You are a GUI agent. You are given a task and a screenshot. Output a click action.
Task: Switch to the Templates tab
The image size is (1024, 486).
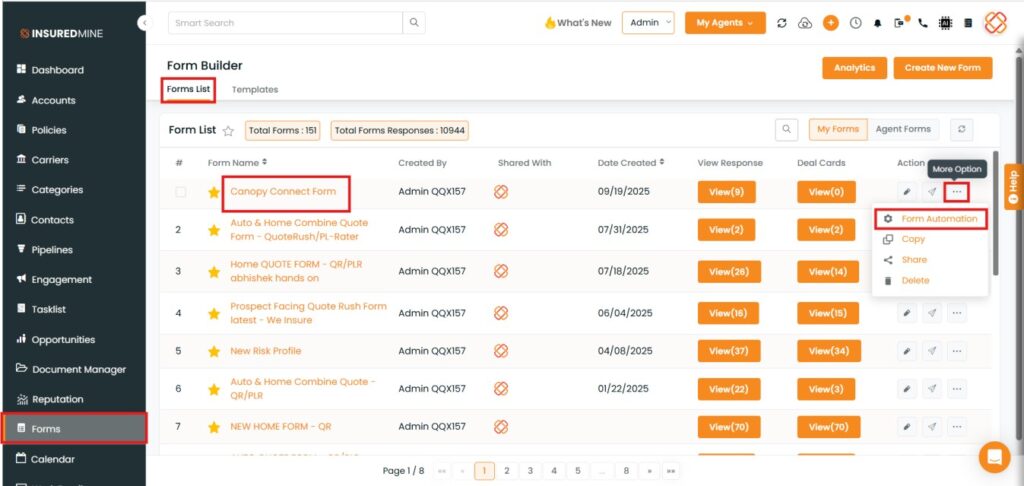coord(255,89)
